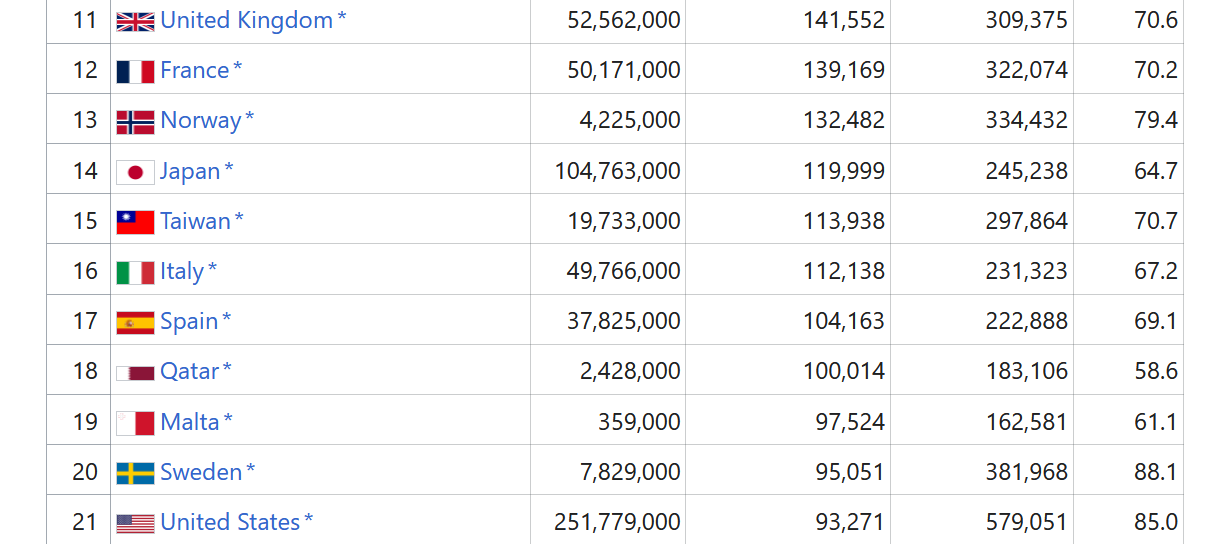Open the Qatar link
This screenshot has height=544, width=1215.
190,371
